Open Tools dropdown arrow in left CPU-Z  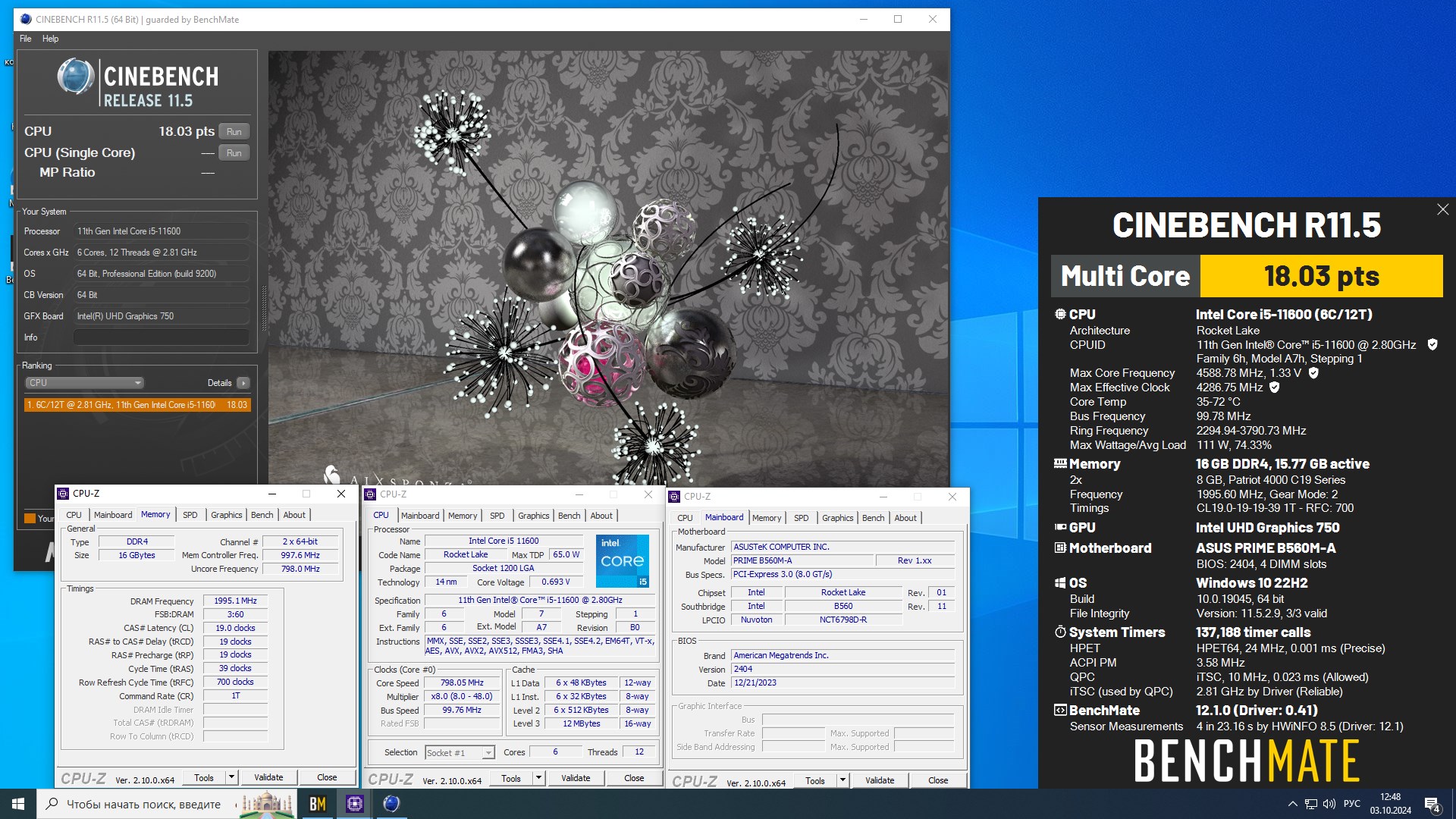tap(231, 777)
